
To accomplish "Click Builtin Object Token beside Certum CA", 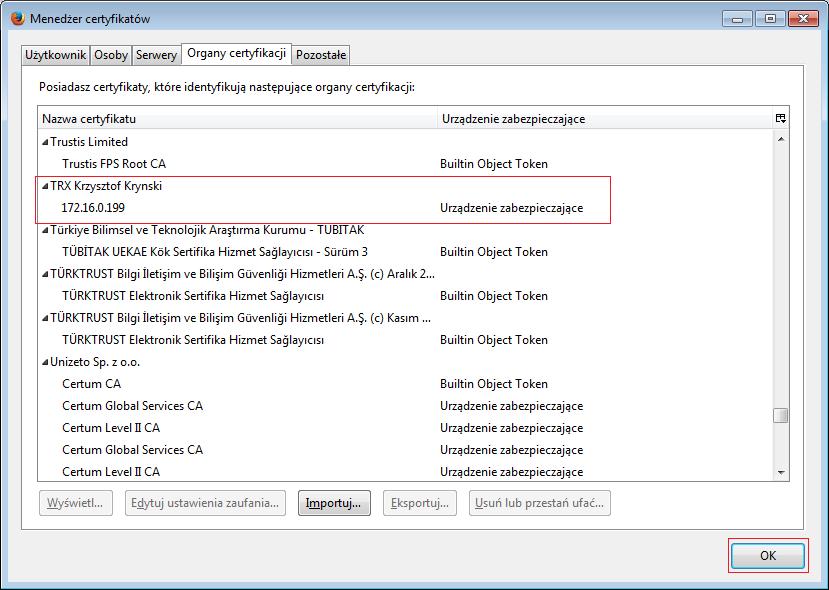I will tap(494, 384).
